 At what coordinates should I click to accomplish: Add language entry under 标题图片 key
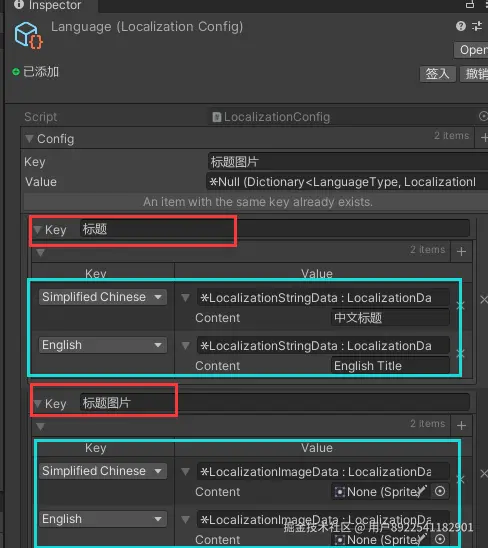pos(461,425)
